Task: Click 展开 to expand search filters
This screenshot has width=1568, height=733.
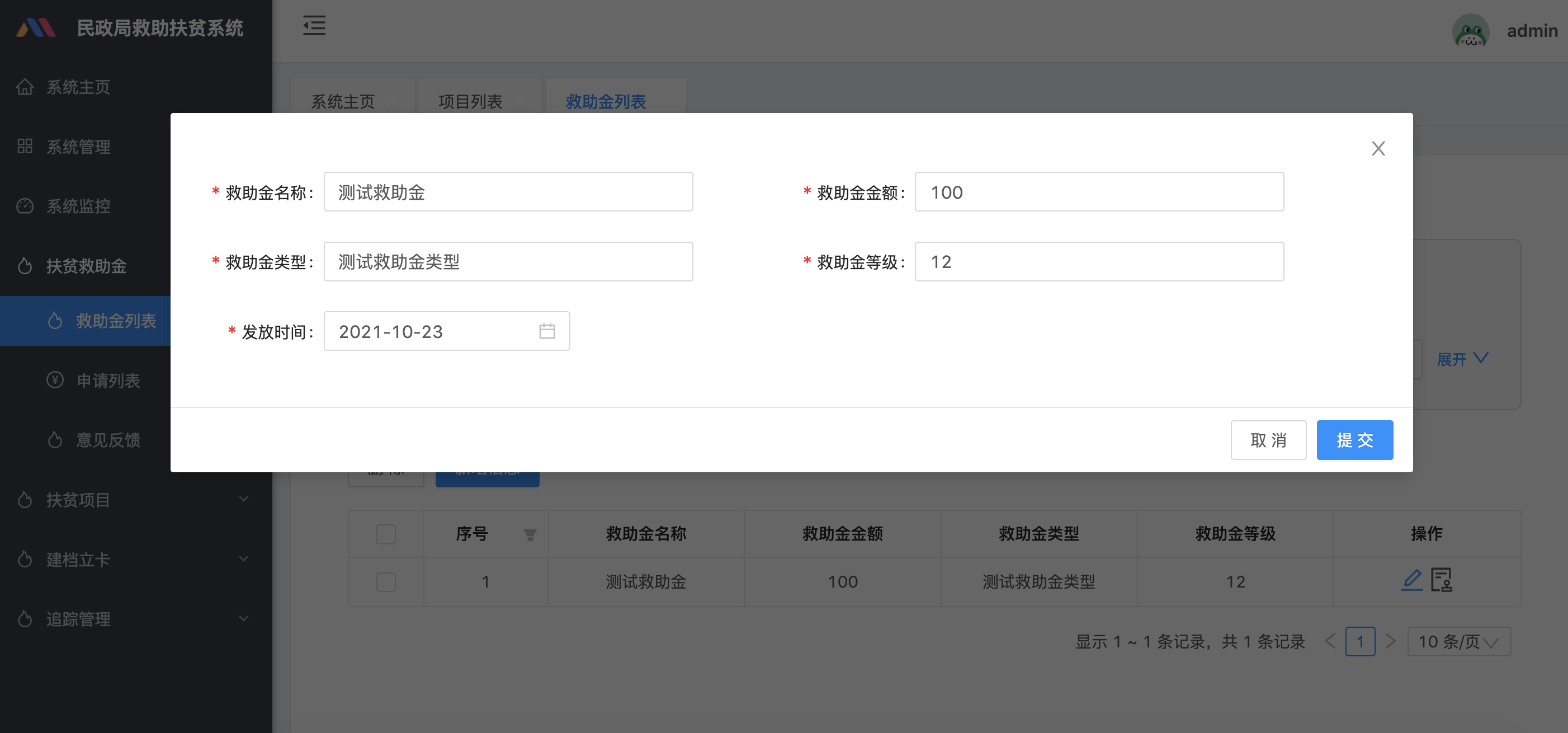Action: point(1462,359)
